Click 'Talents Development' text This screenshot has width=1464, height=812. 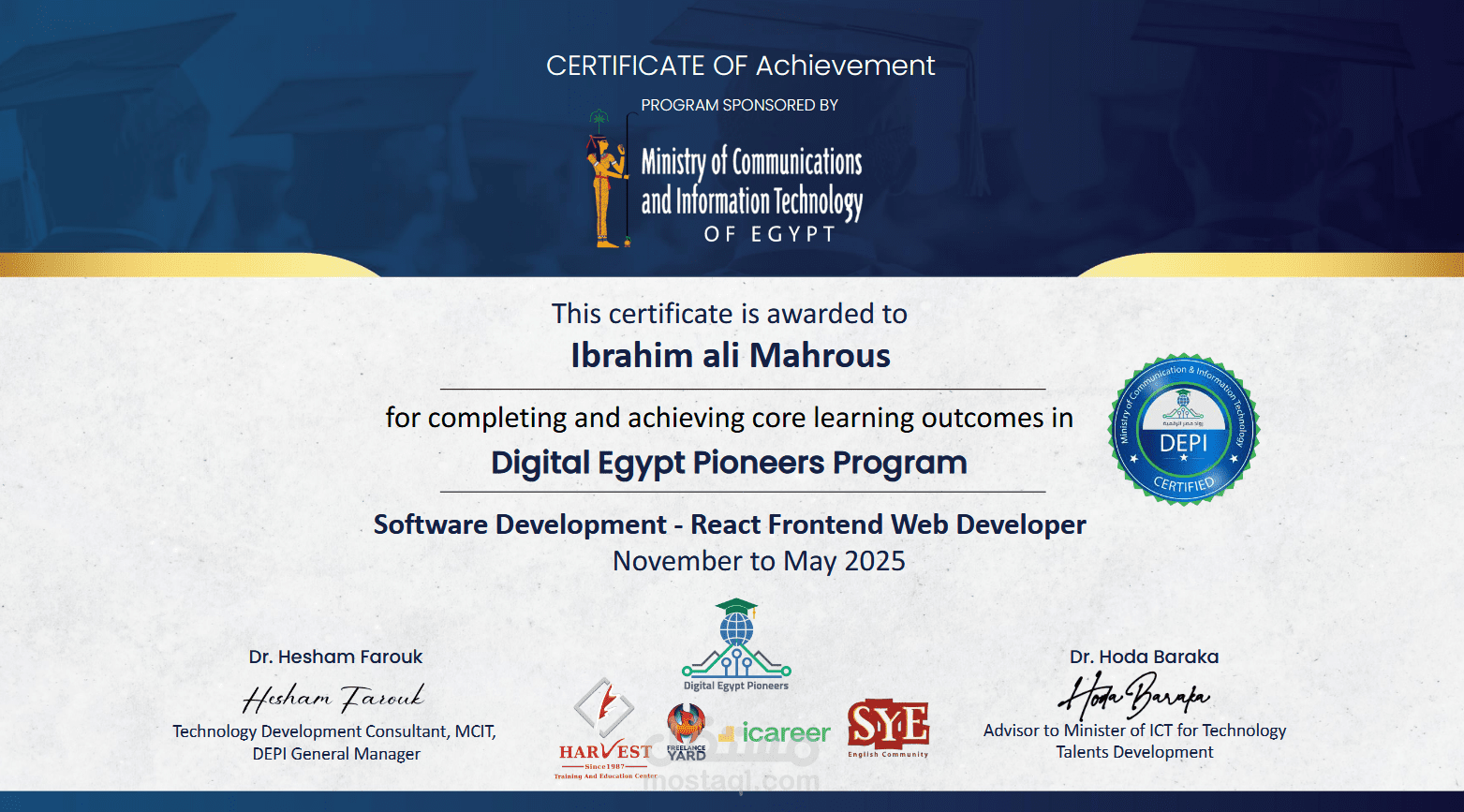1134,752
